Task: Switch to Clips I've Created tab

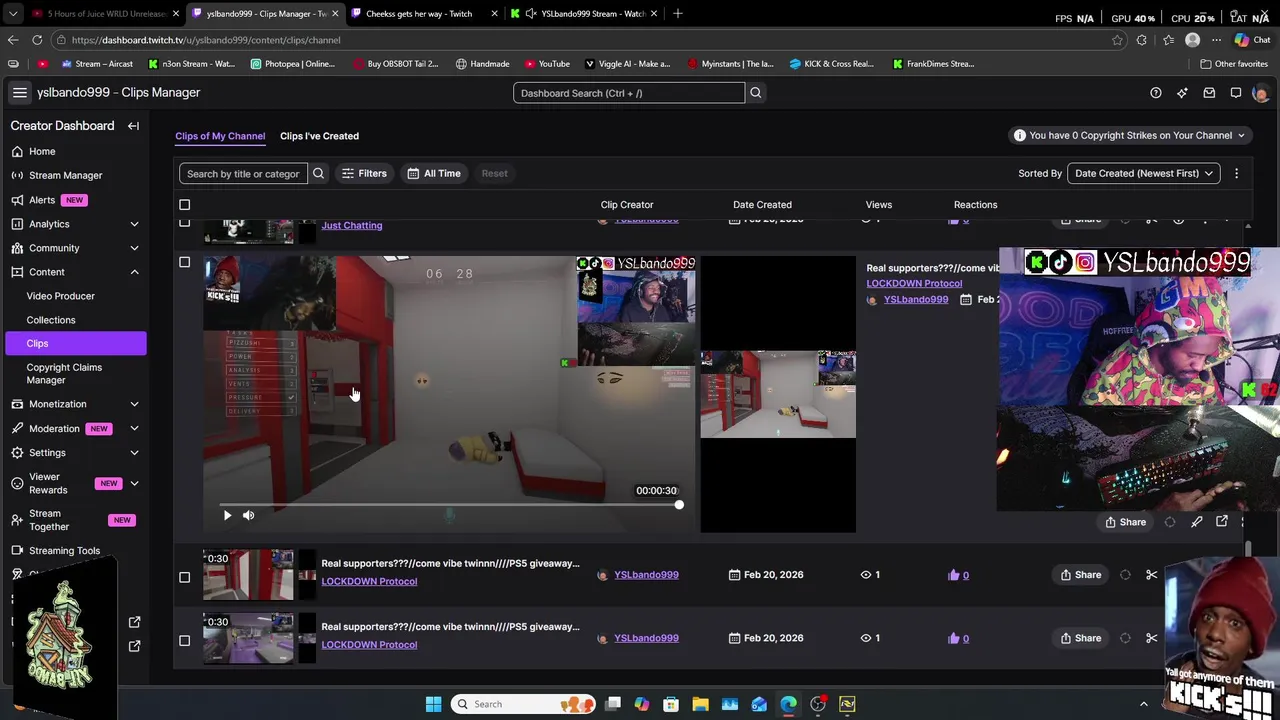Action: click(x=319, y=136)
